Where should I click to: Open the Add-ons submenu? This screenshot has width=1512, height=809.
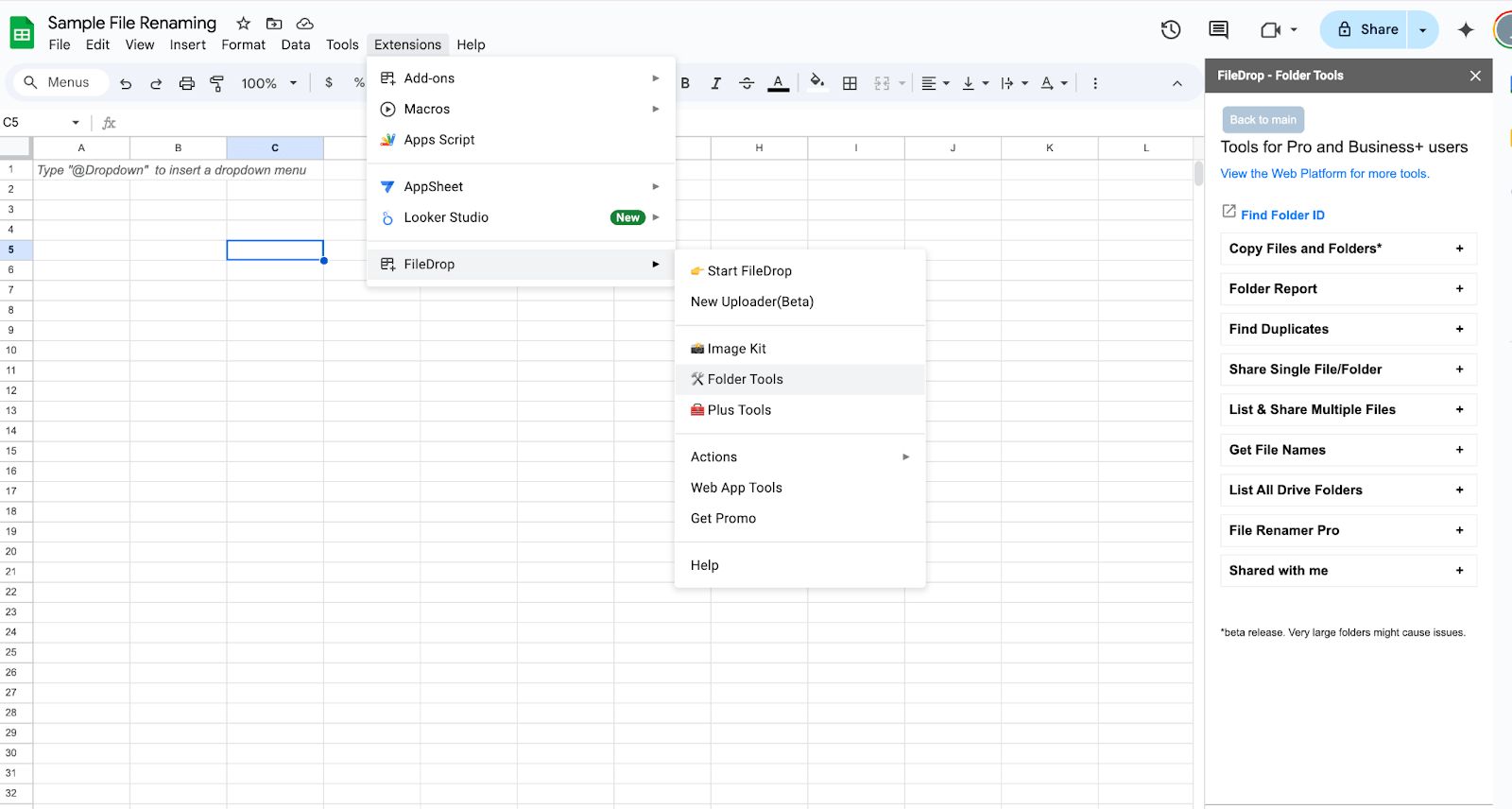click(x=521, y=78)
